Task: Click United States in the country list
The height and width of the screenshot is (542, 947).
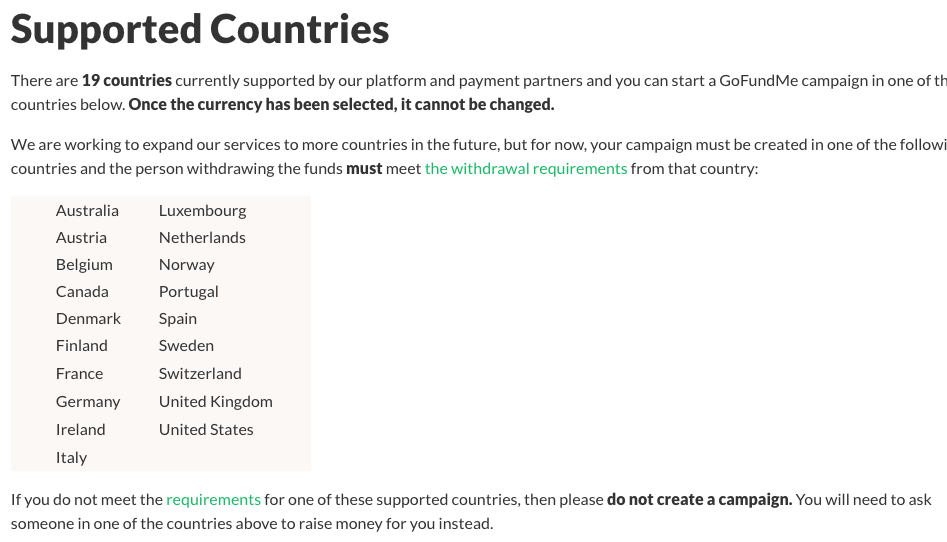Action: click(206, 429)
